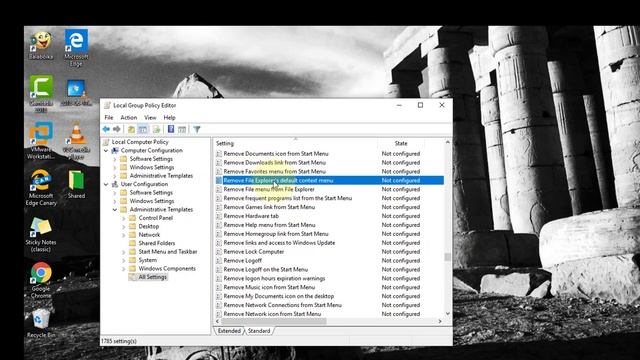
Task: Click the Start Menu and Taskbar folder icon
Action: pyautogui.click(x=132, y=252)
